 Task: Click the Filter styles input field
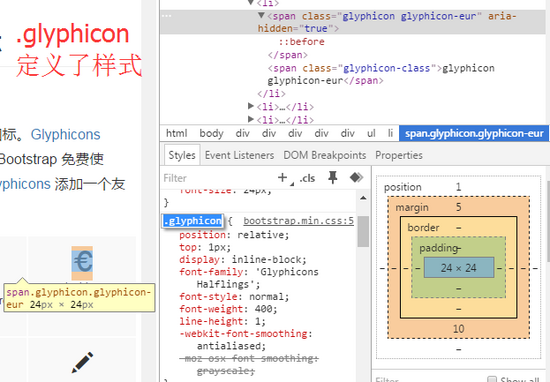coord(217,178)
